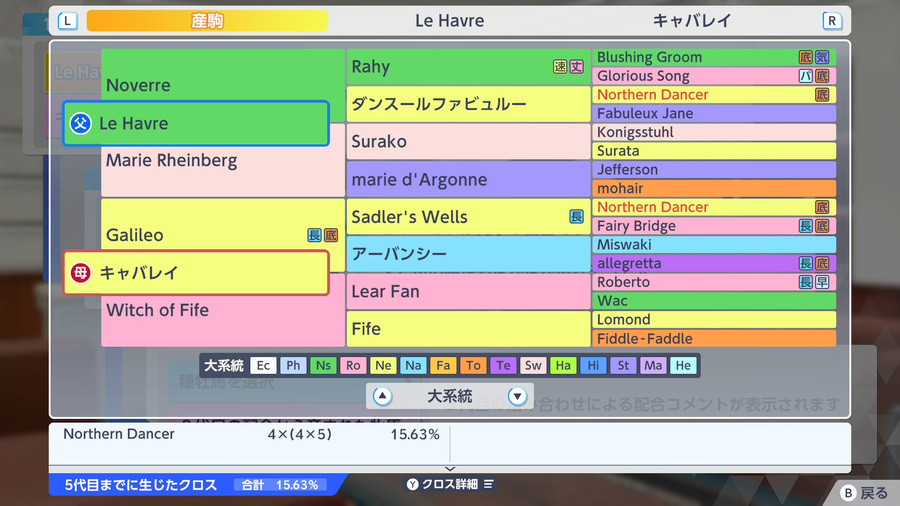Viewport: 900px width, 506px height.
Task: Click the 底 icon on Fairy Bridge
Action: coord(822,226)
